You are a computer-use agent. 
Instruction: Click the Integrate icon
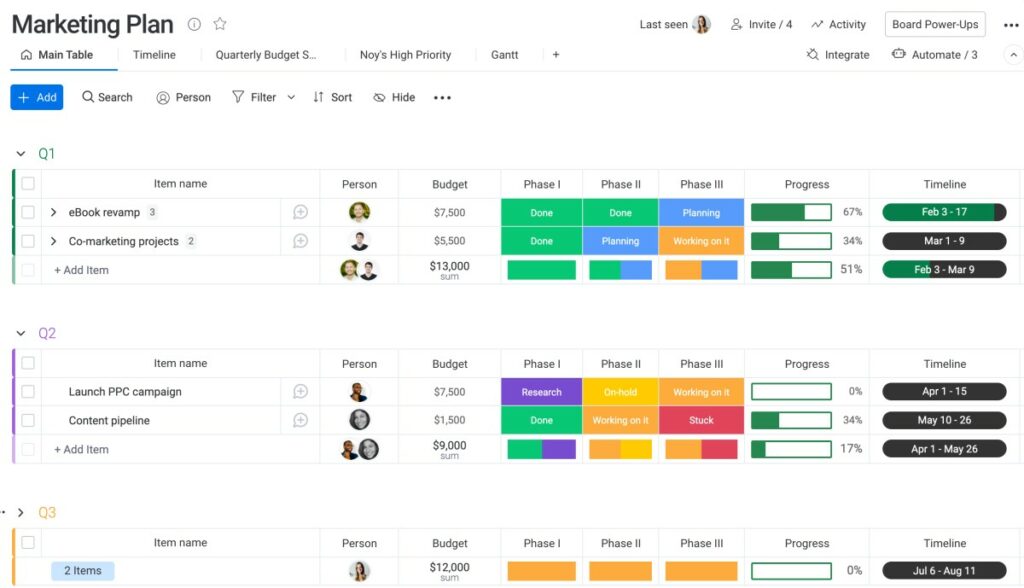[812, 55]
